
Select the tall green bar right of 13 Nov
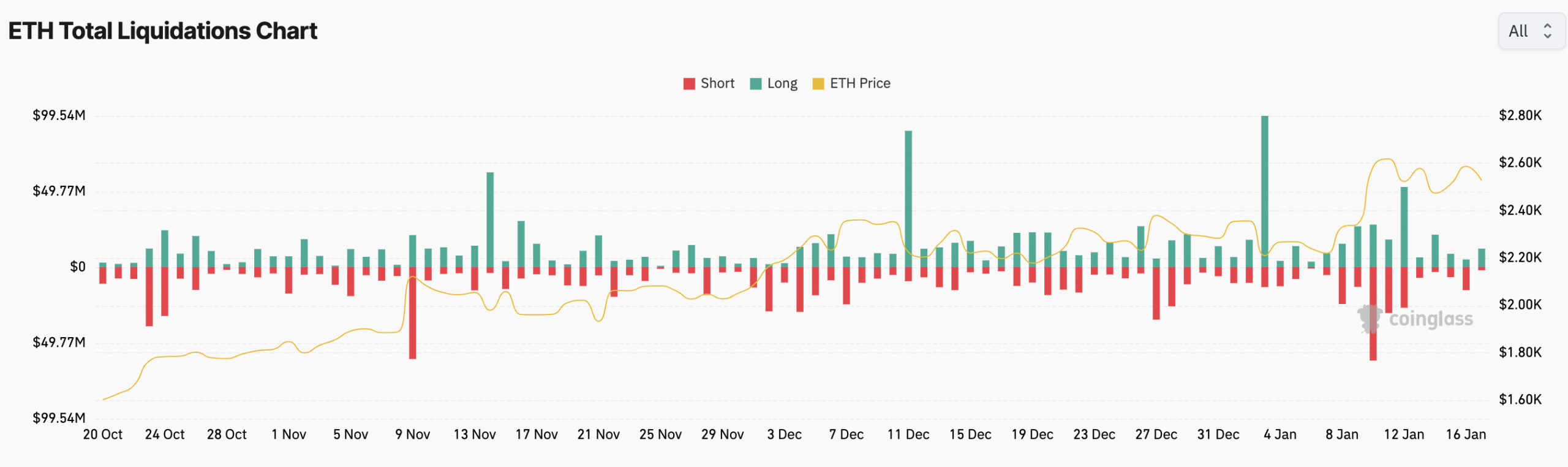tap(490, 221)
